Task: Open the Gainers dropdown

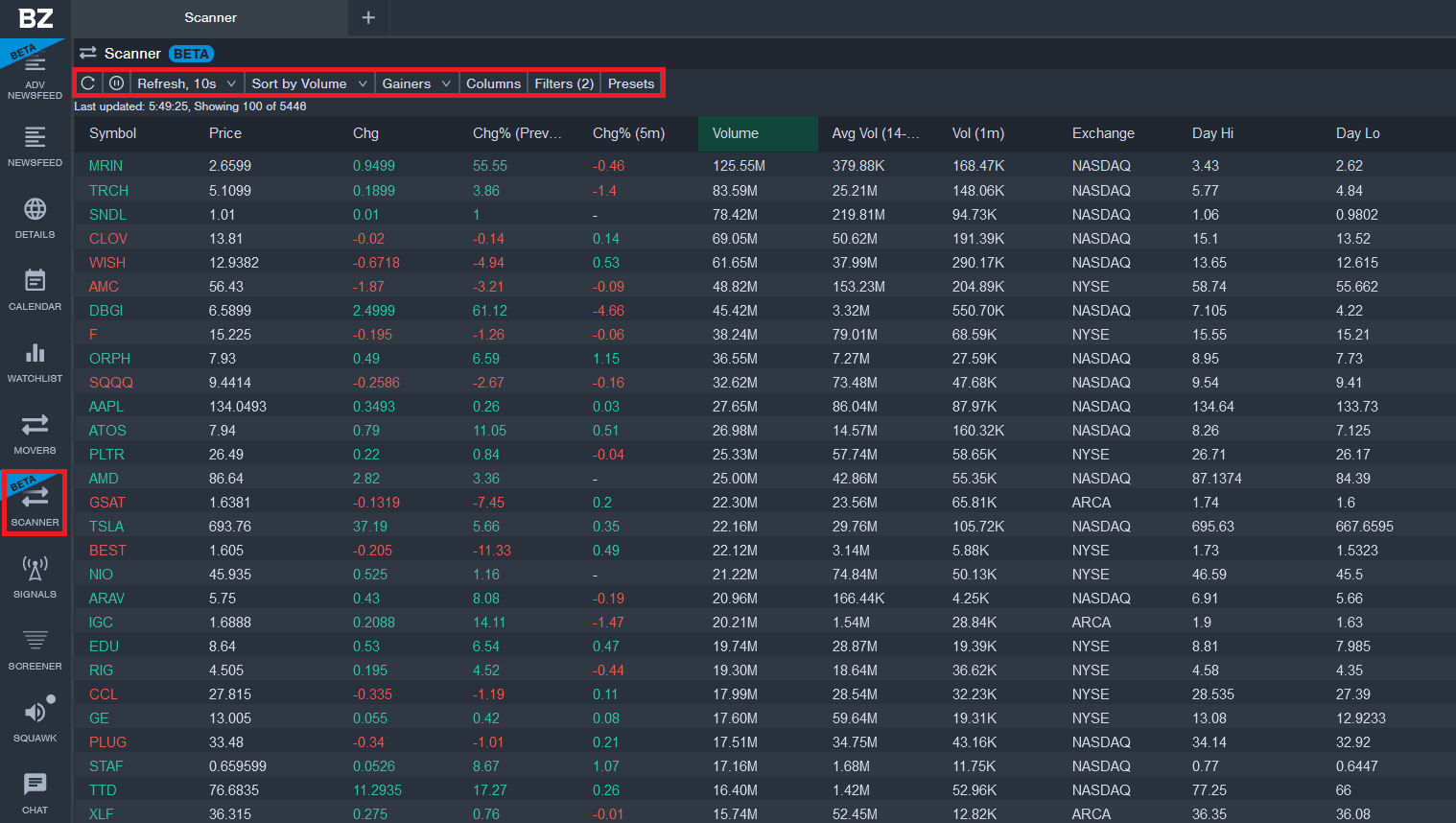Action: 416,83
